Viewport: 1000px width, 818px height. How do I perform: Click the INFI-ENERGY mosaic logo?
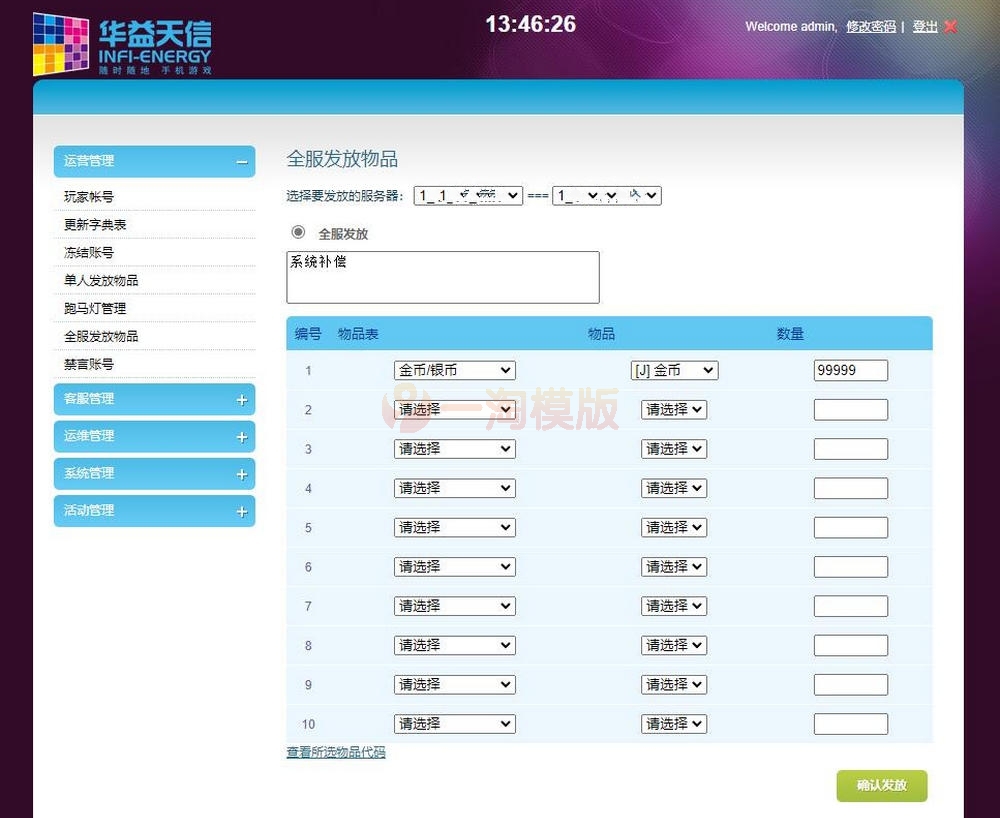(60, 43)
